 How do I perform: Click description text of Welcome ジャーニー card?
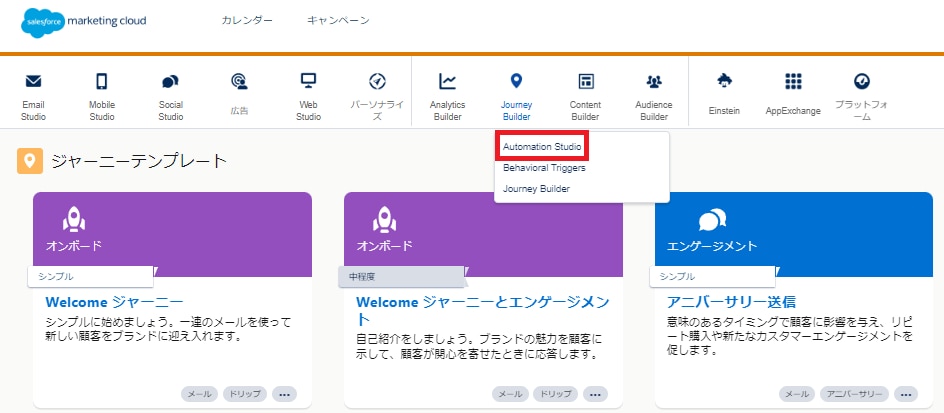pyautogui.click(x=169, y=329)
